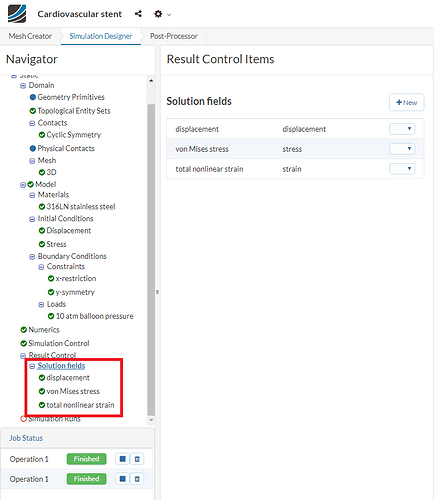Click green check icon beside Topological Entity Sets
434x500 pixels.
(x=33, y=111)
